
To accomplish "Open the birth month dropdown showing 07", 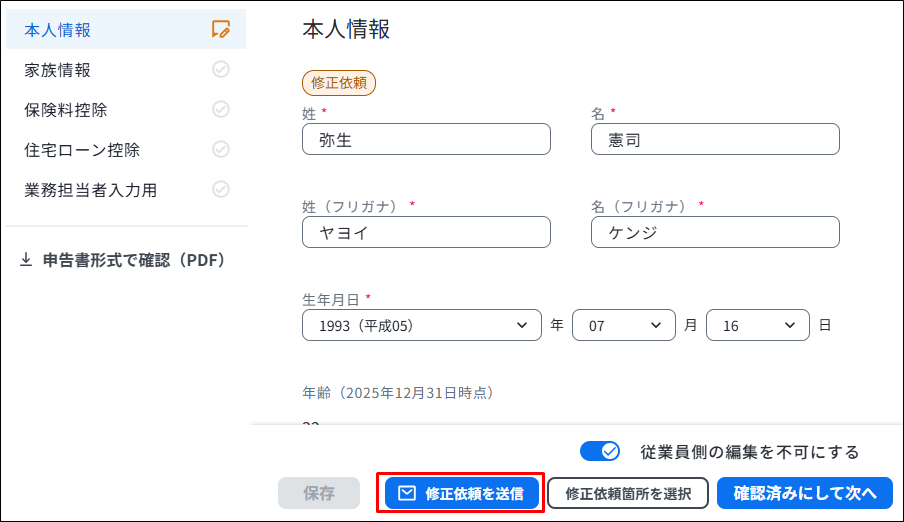I will click(x=623, y=326).
